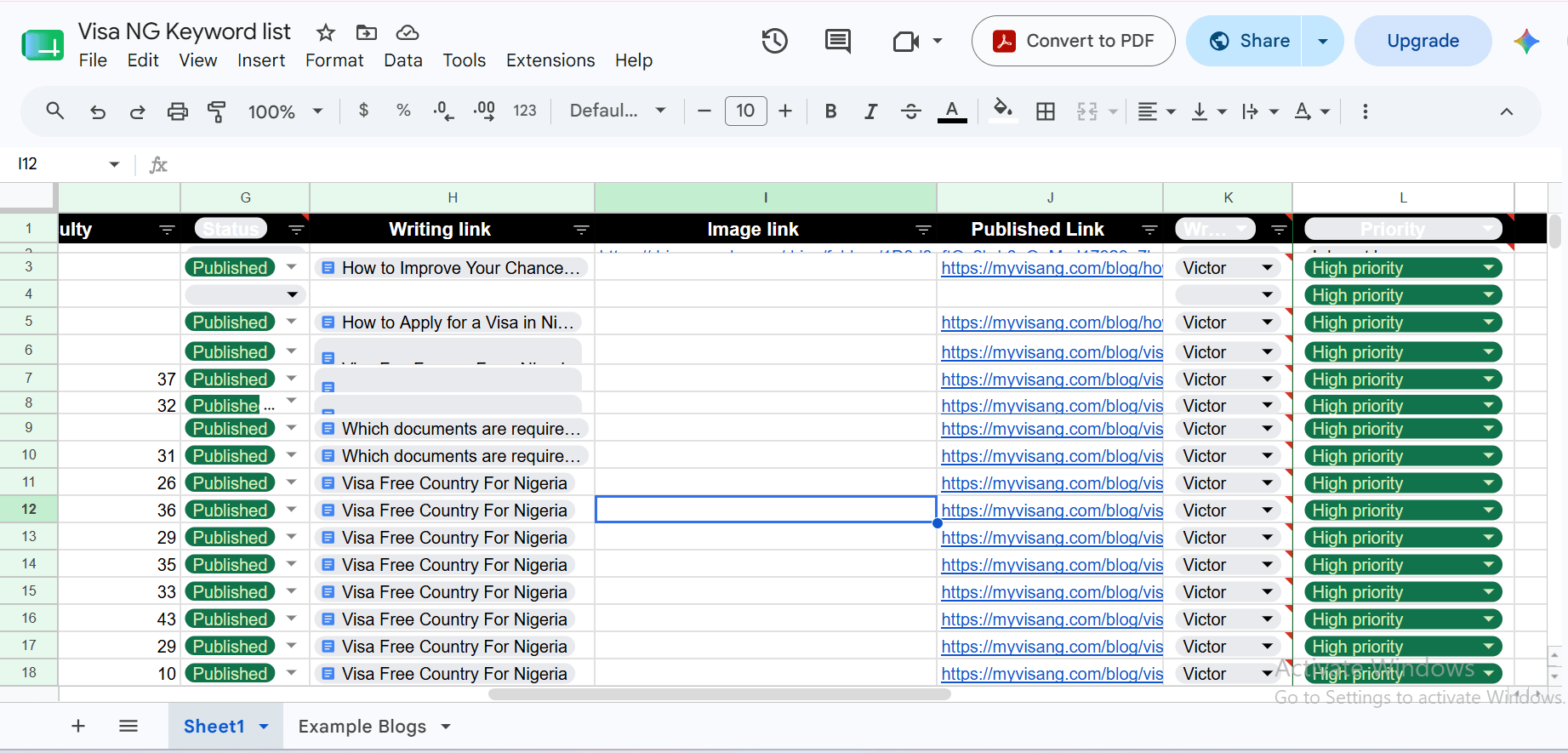Viewport: 1568px width, 753px height.
Task: Open the Google Sheets home icon
Action: 43,44
